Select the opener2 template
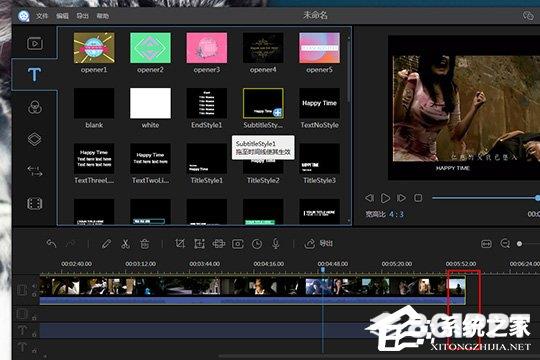Viewport: 540px width, 360px height. [x=150, y=48]
